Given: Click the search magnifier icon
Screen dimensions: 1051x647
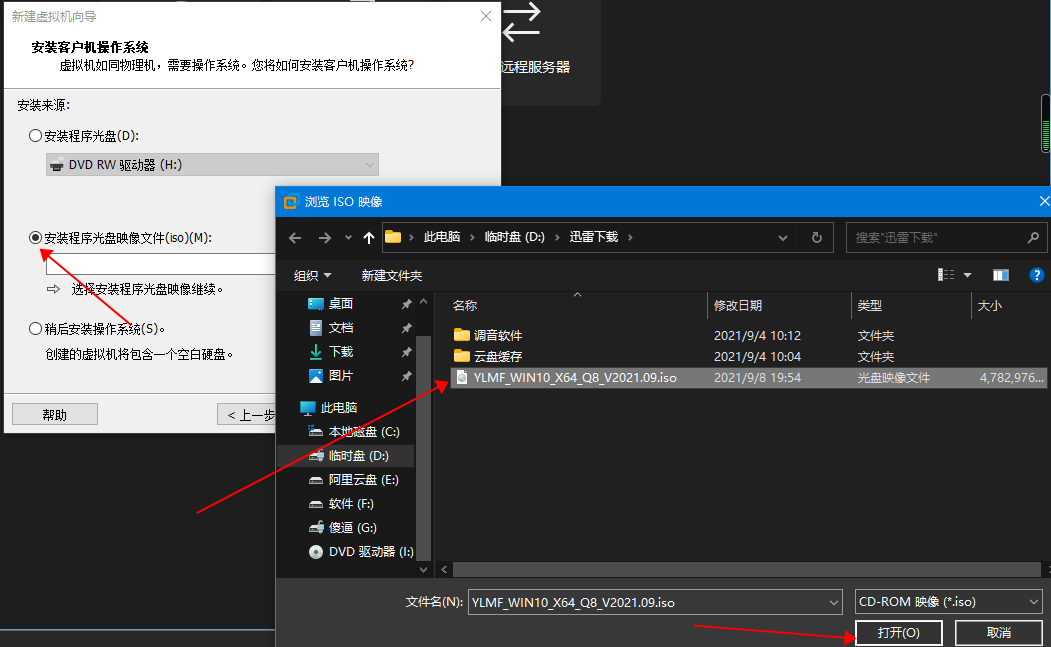Looking at the screenshot, I should point(1033,237).
